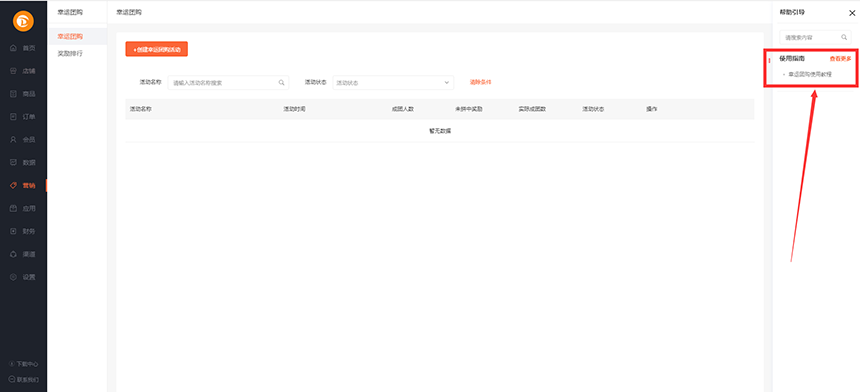
Task: Click 实际成团数 table column header
Action: point(532,109)
